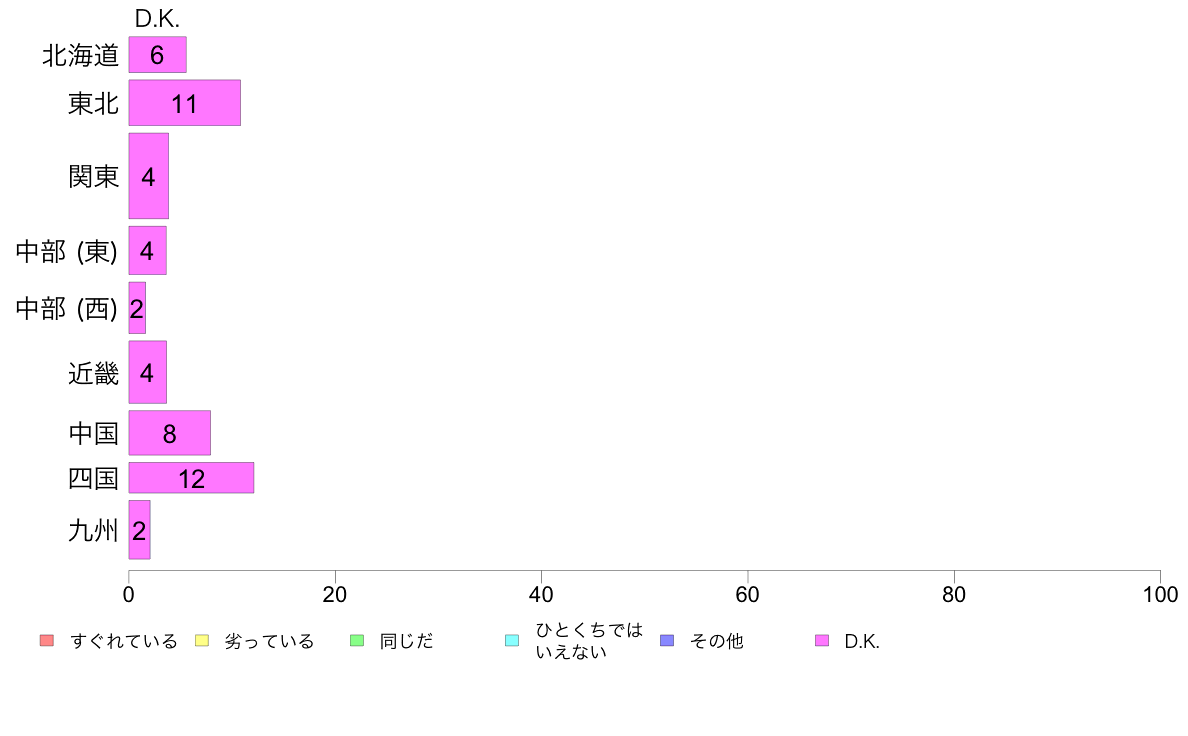Screen dimensions: 1188x736
Task: Select the 北海道 bar showing 6
Action: [x=158, y=55]
